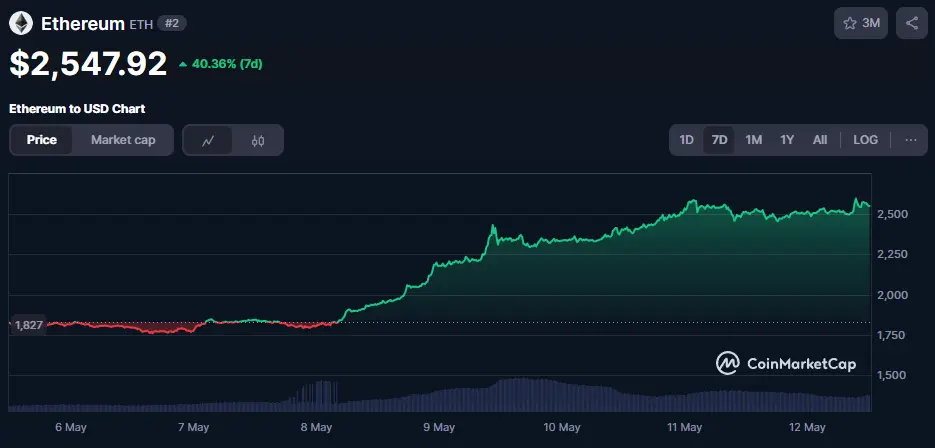Viewport: 935px width, 448px height.
Task: Open the share icon button
Action: point(912,23)
